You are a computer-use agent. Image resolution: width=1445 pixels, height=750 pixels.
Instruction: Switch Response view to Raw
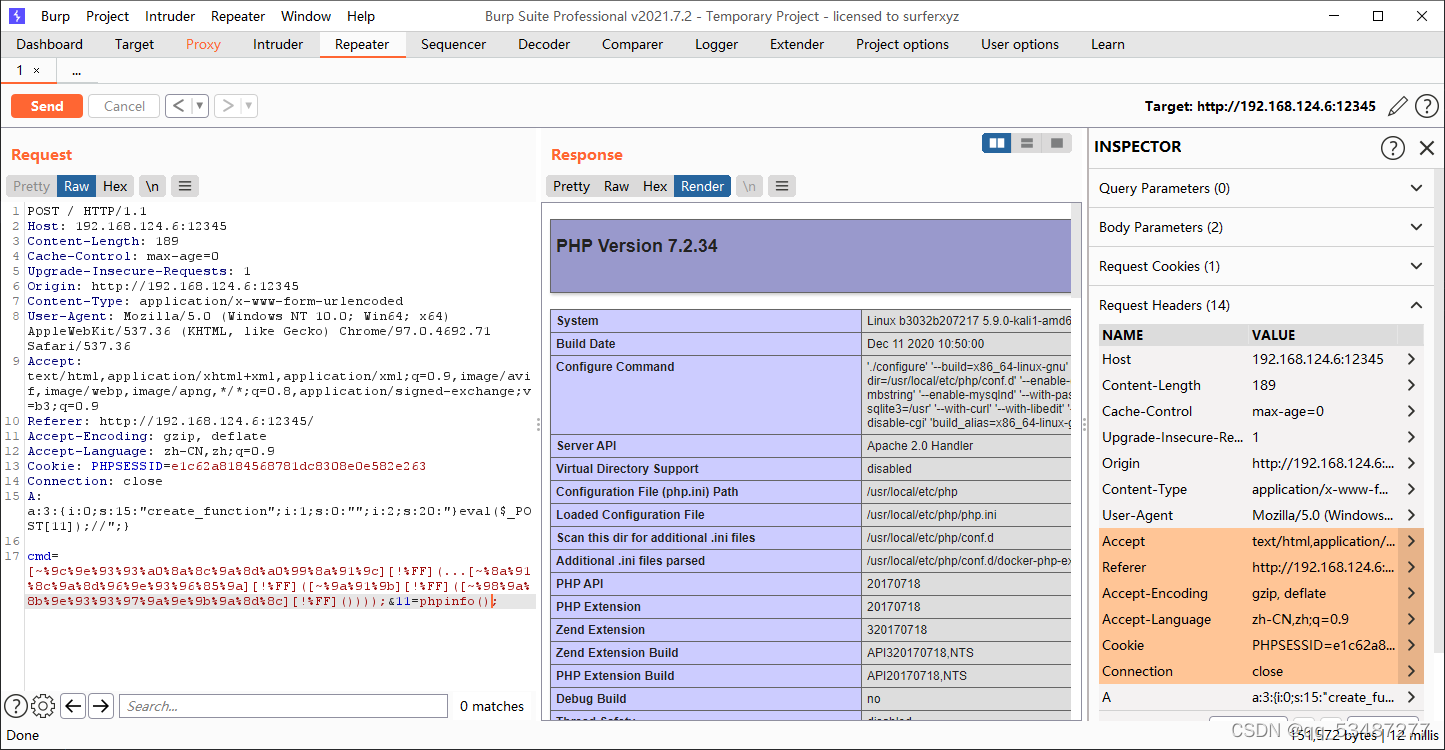[617, 186]
